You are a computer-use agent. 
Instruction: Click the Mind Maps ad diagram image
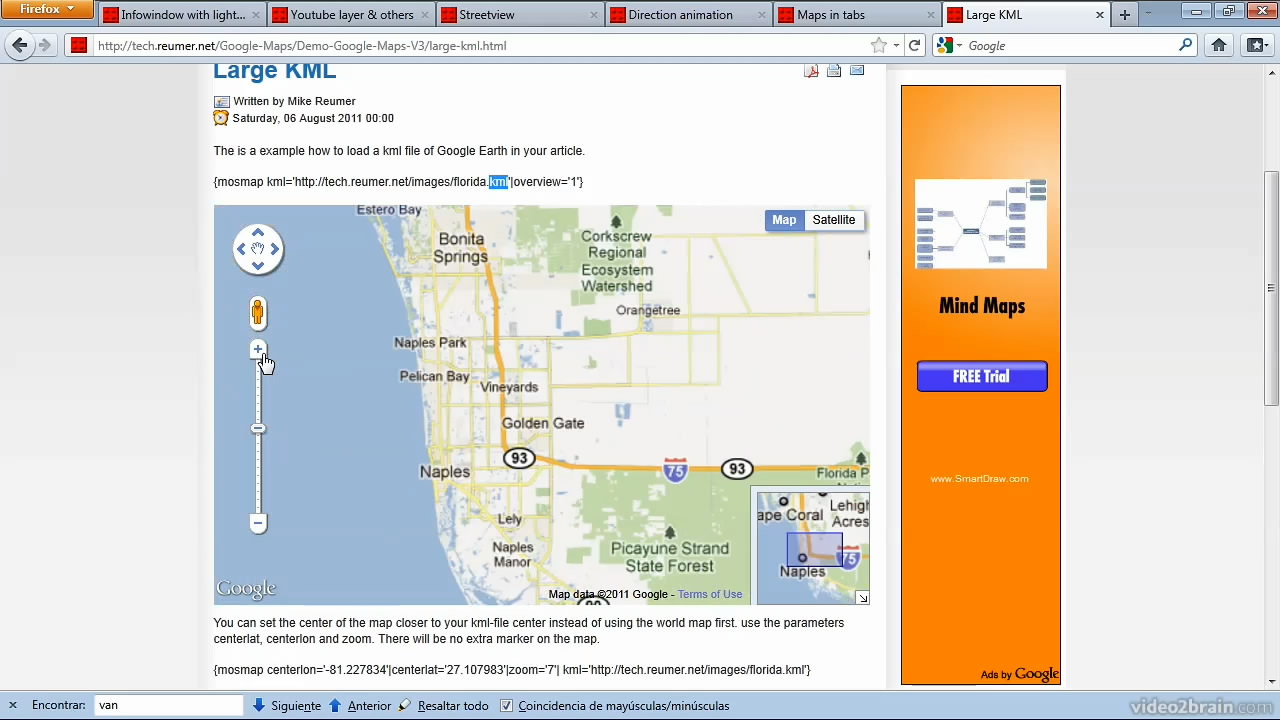pyautogui.click(x=981, y=224)
